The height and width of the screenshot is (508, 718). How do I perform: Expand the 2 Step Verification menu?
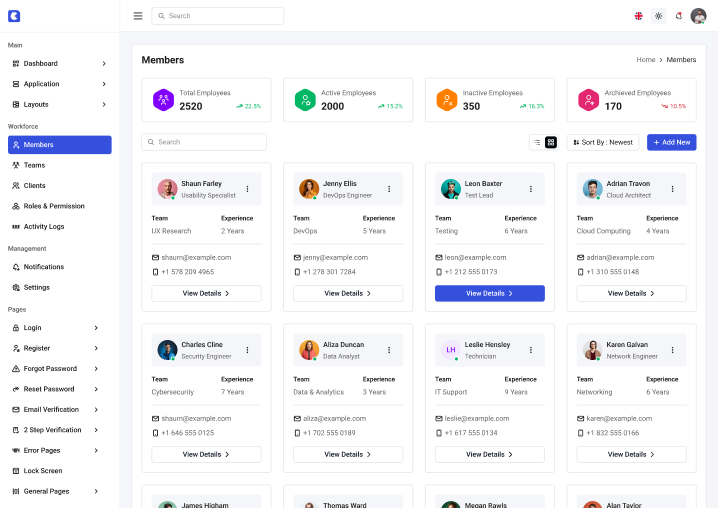tap(55, 430)
